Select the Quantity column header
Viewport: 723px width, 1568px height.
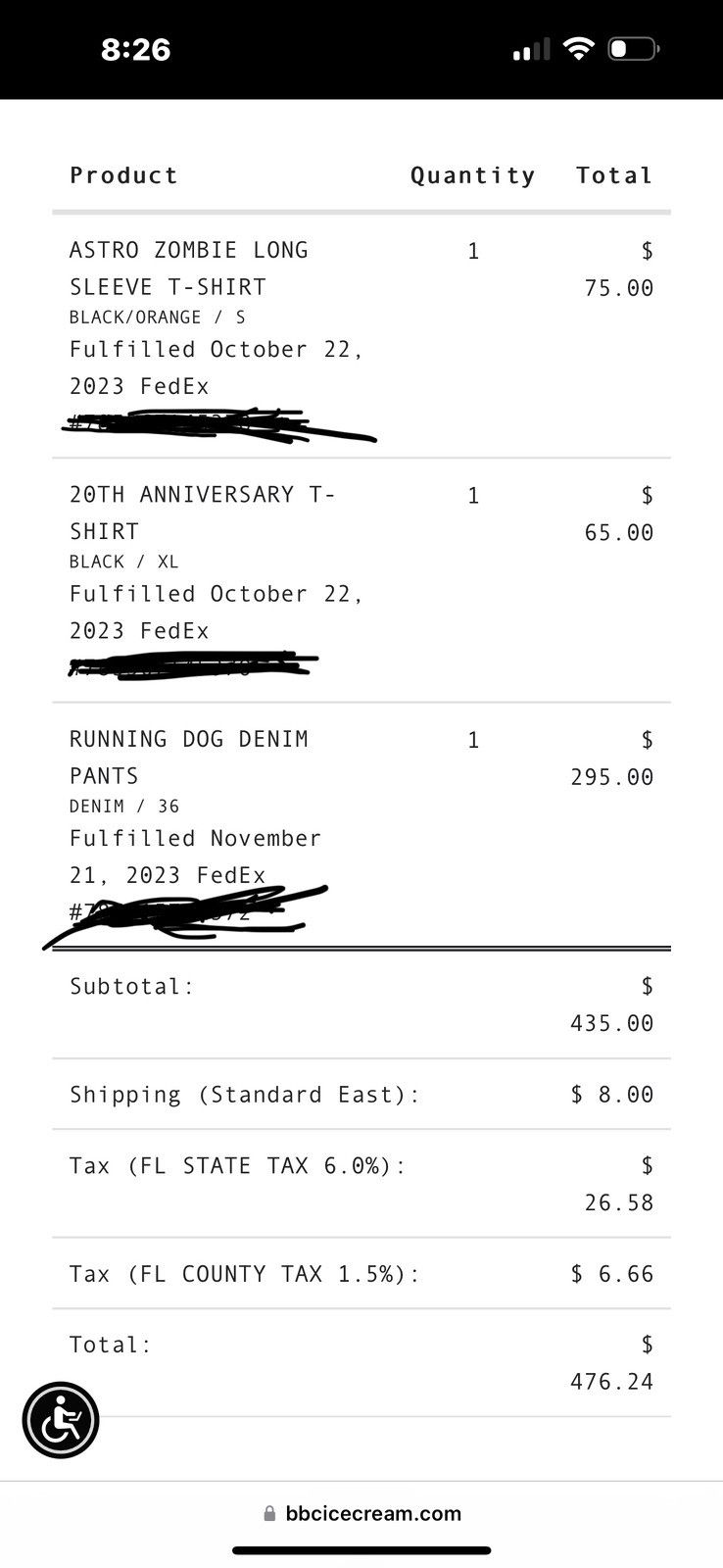pyautogui.click(x=473, y=175)
